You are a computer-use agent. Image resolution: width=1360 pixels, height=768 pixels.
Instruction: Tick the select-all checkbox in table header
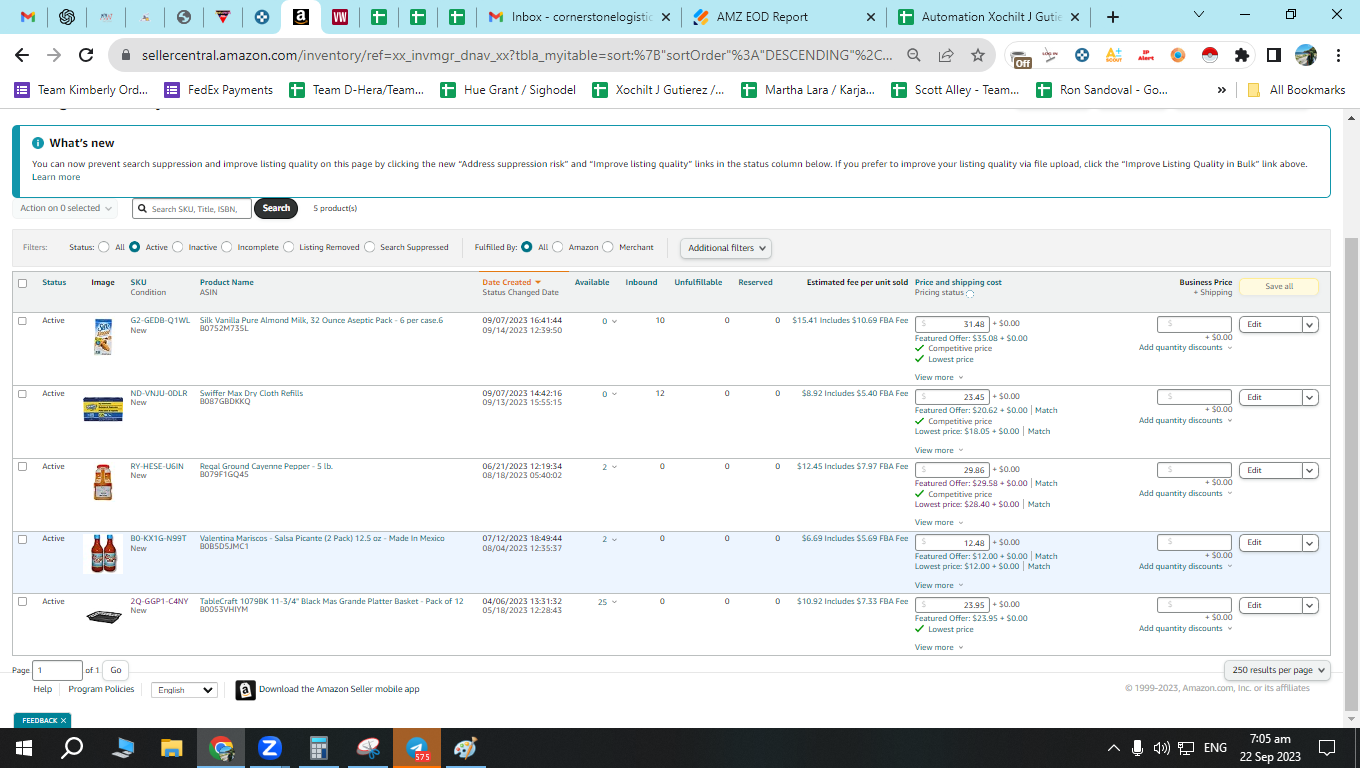click(x=23, y=283)
